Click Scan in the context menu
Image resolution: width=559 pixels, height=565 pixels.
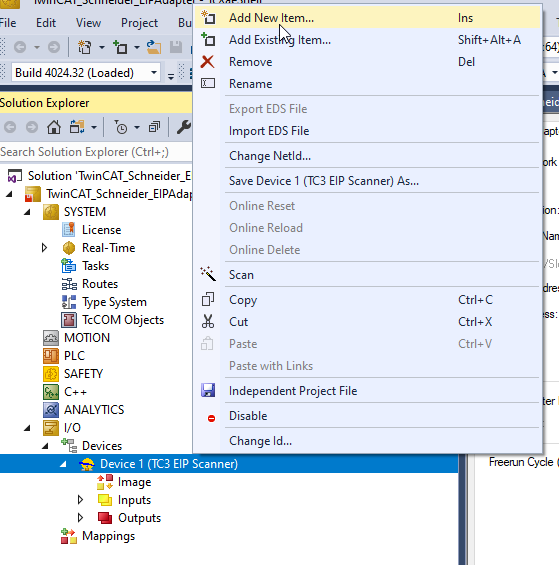pos(368,275)
